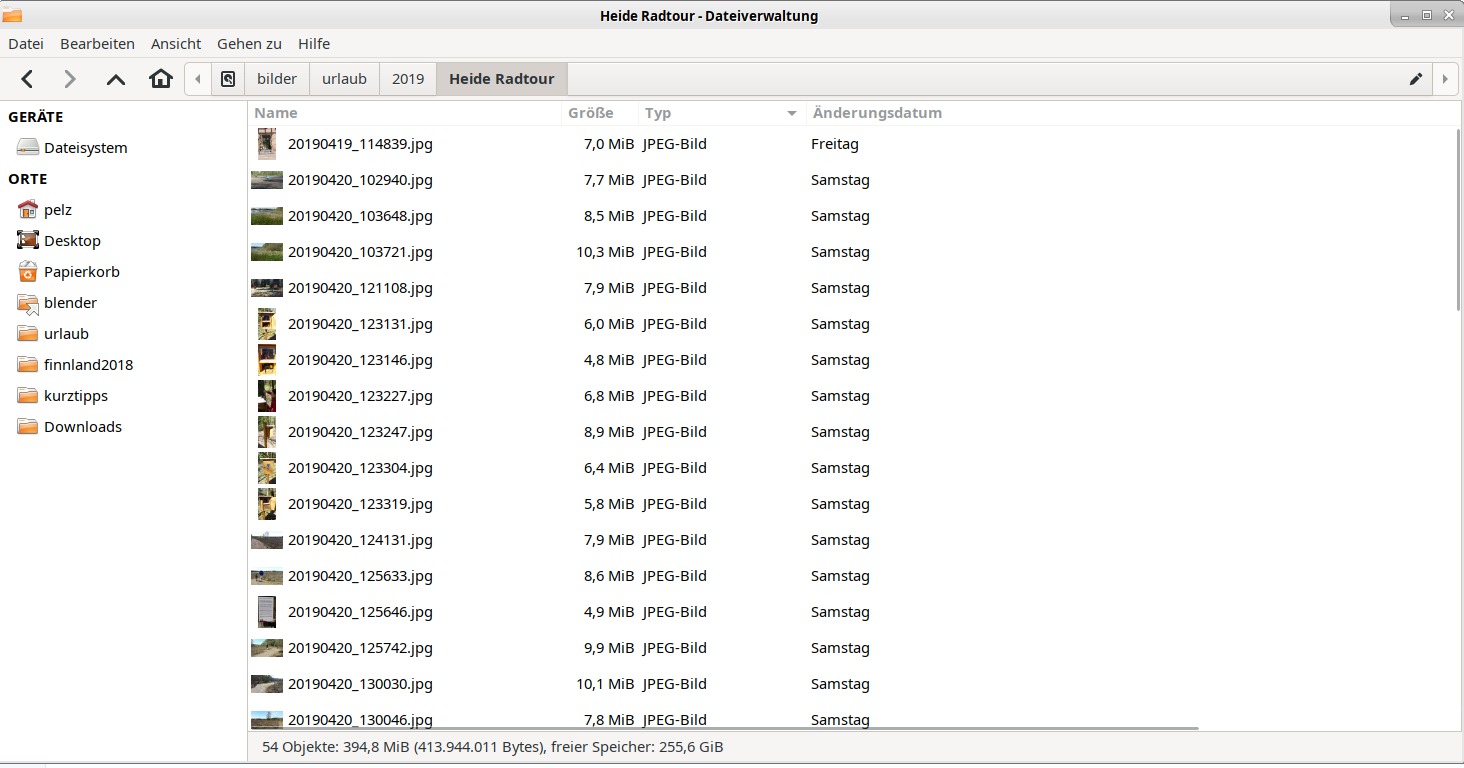
Task: Go back with the left arrow button
Action: pyautogui.click(x=28, y=79)
